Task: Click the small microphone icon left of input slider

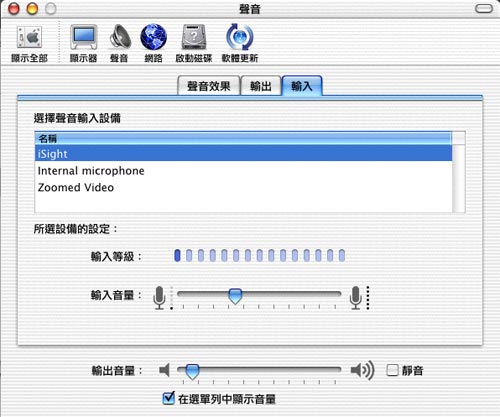Action: [x=159, y=298]
